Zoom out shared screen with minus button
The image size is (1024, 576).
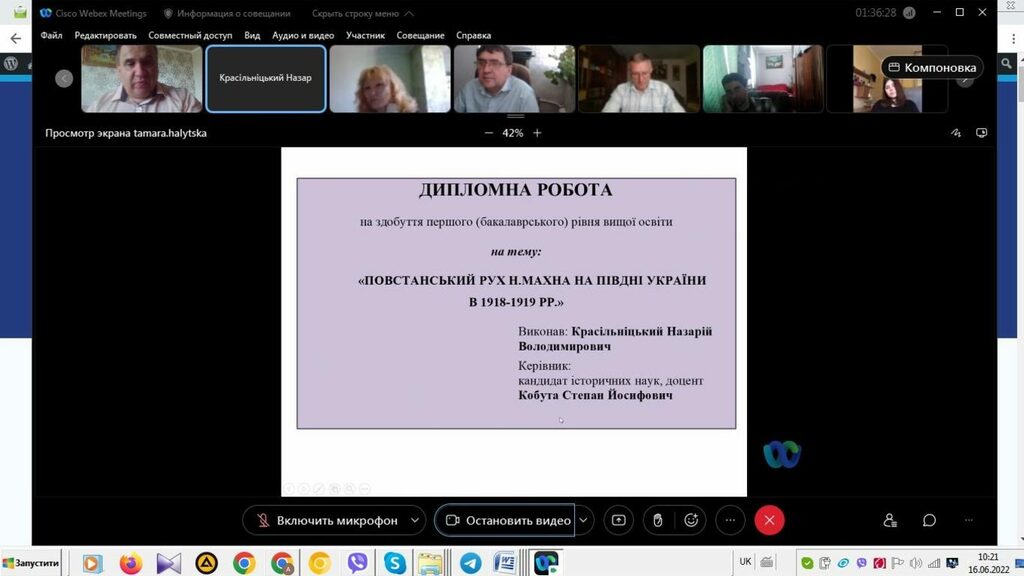[x=489, y=133]
